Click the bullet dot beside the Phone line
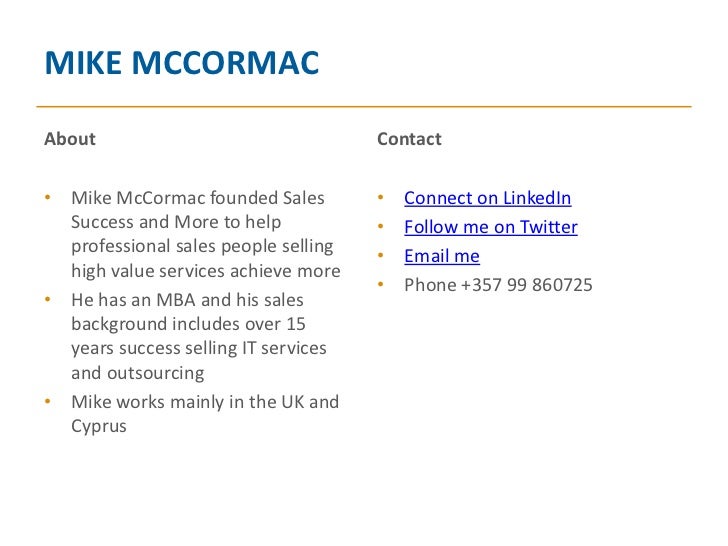This screenshot has width=728, height=546. 381,284
